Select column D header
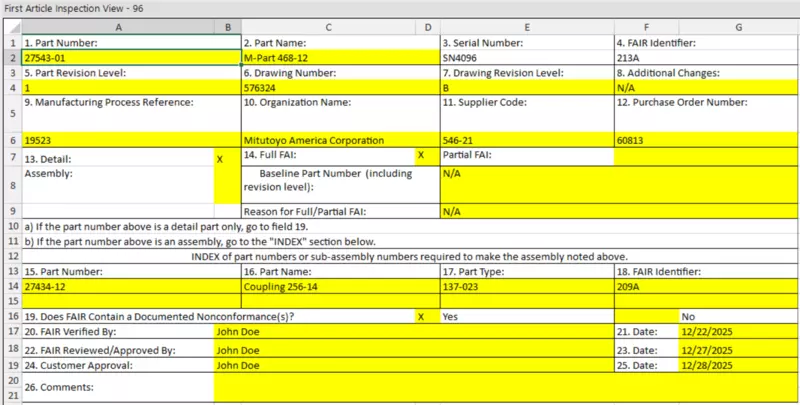The width and height of the screenshot is (800, 405). pos(428,28)
